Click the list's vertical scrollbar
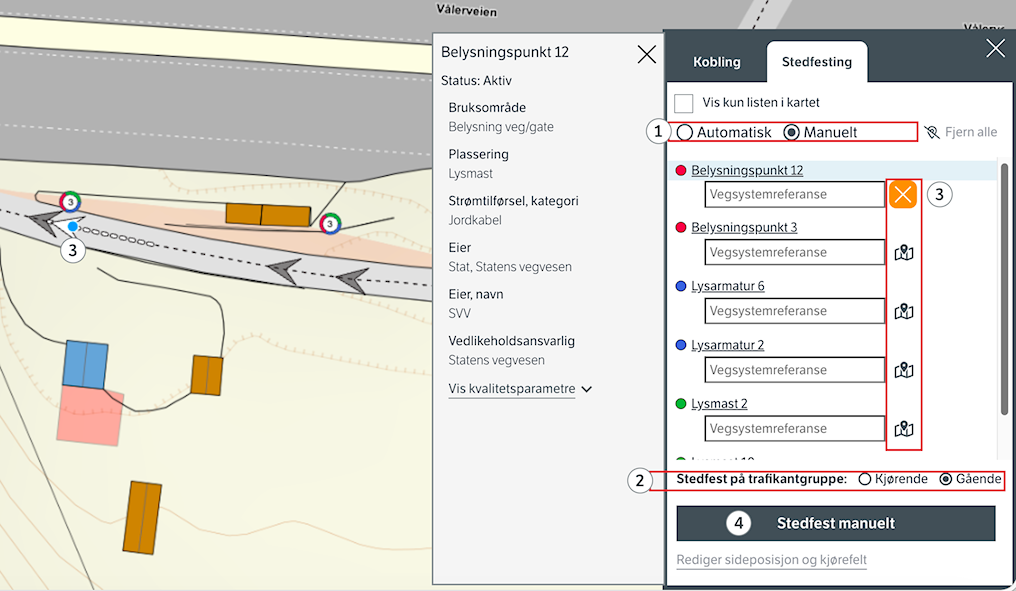The image size is (1016, 591). 1004,290
